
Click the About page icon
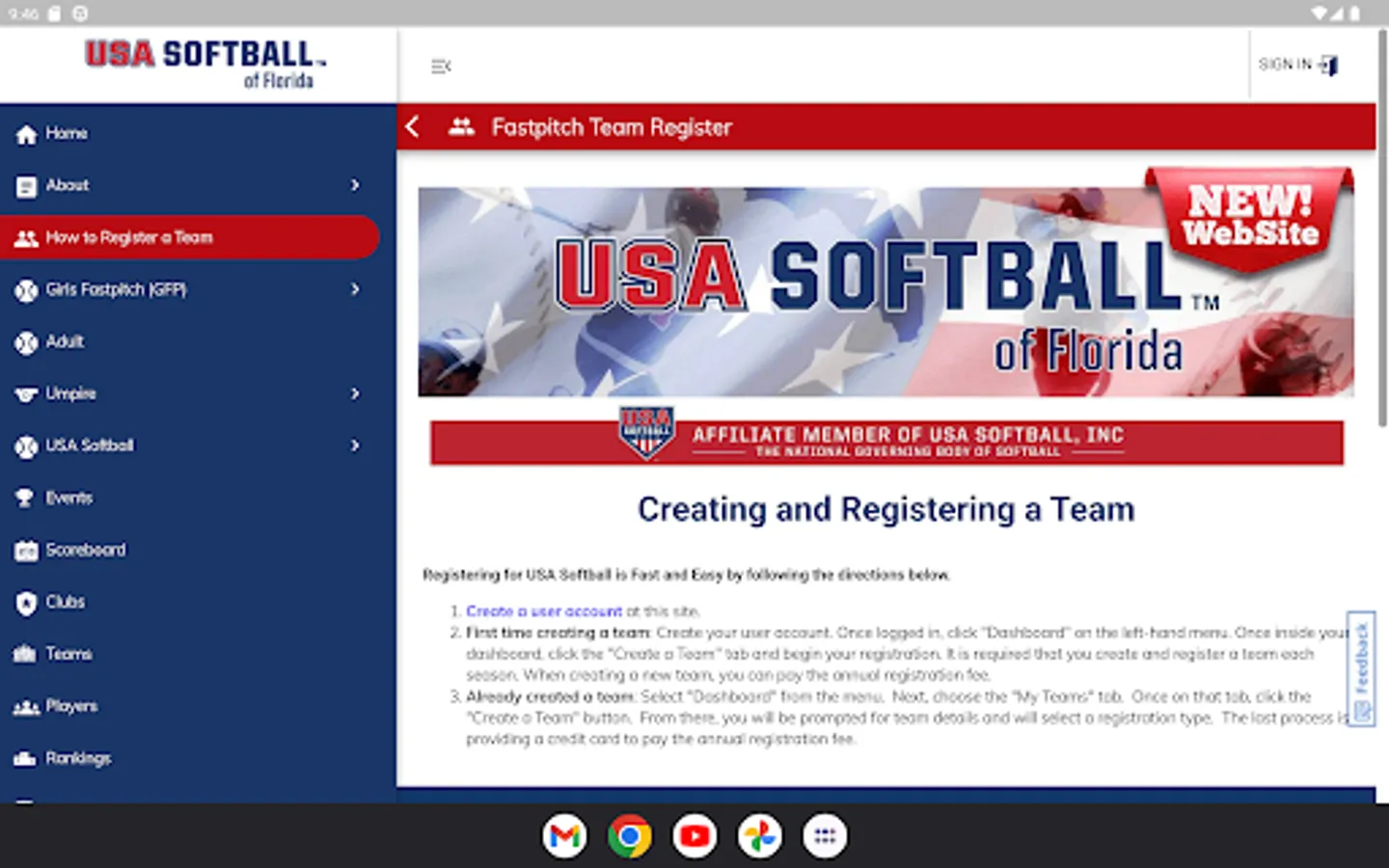[x=26, y=186]
